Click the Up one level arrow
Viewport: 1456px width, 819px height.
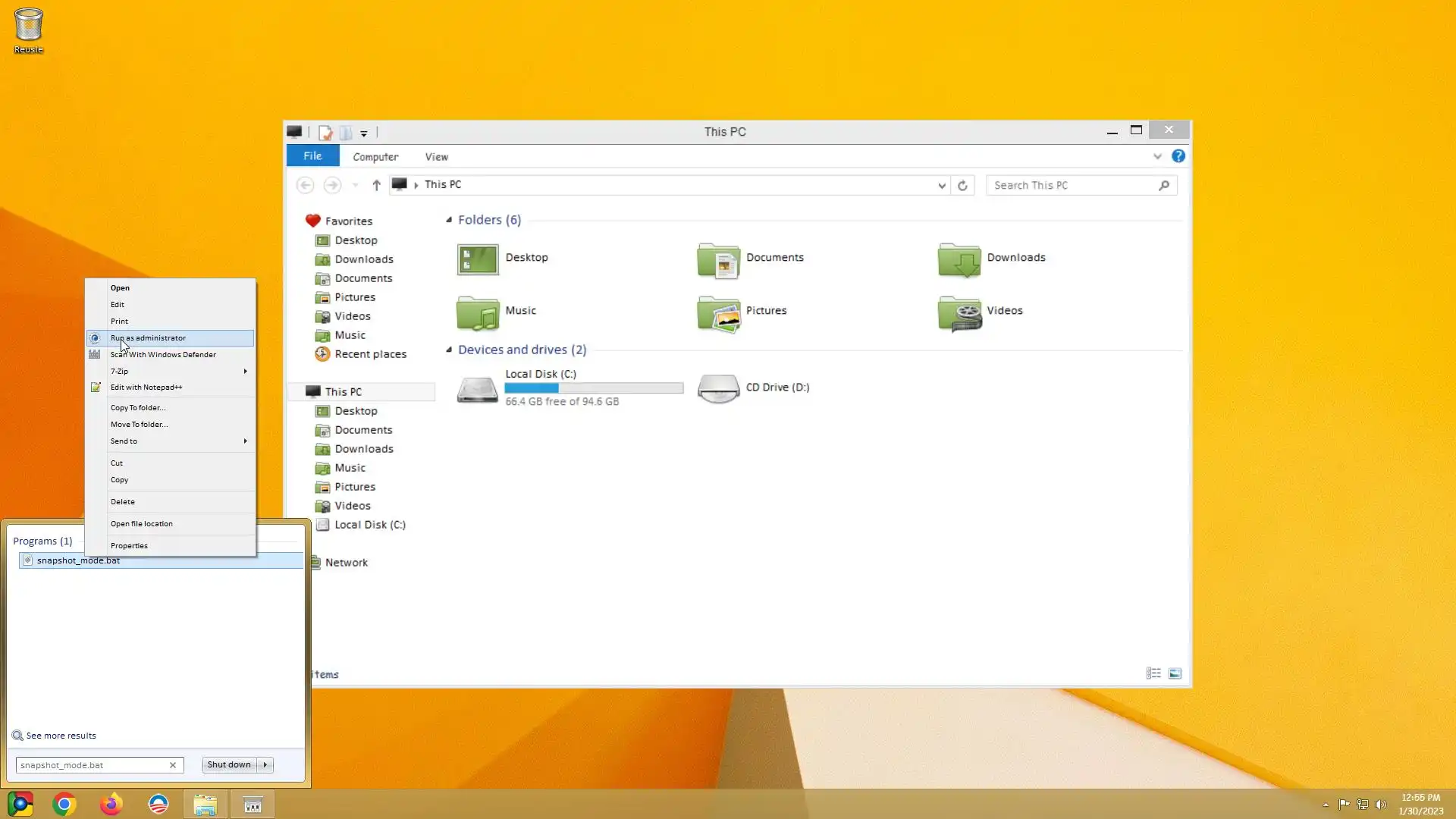[376, 186]
